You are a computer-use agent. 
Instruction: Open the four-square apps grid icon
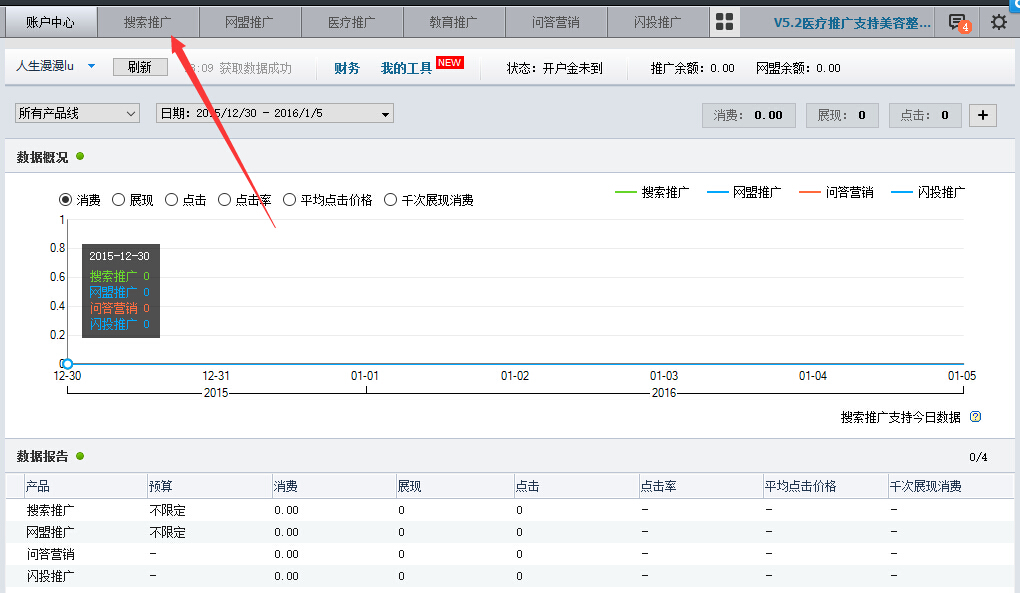coord(724,22)
